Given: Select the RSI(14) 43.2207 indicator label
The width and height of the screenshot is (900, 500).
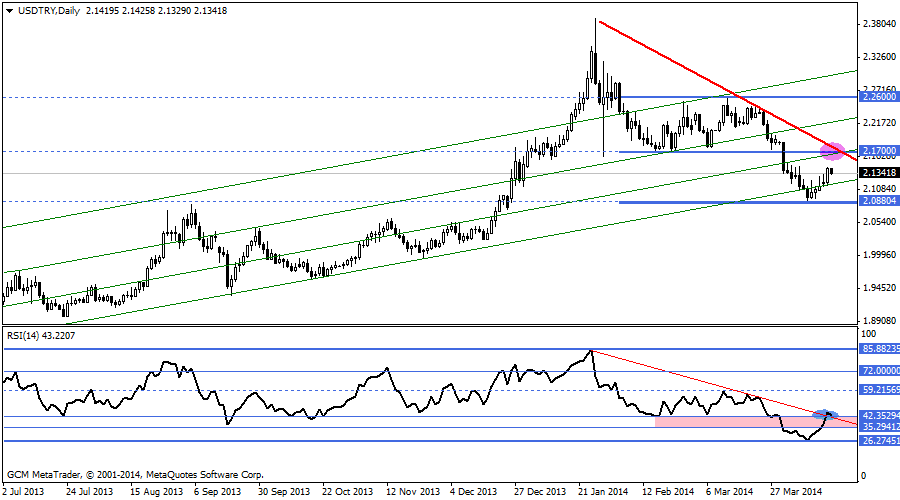Looking at the screenshot, I should [41, 336].
